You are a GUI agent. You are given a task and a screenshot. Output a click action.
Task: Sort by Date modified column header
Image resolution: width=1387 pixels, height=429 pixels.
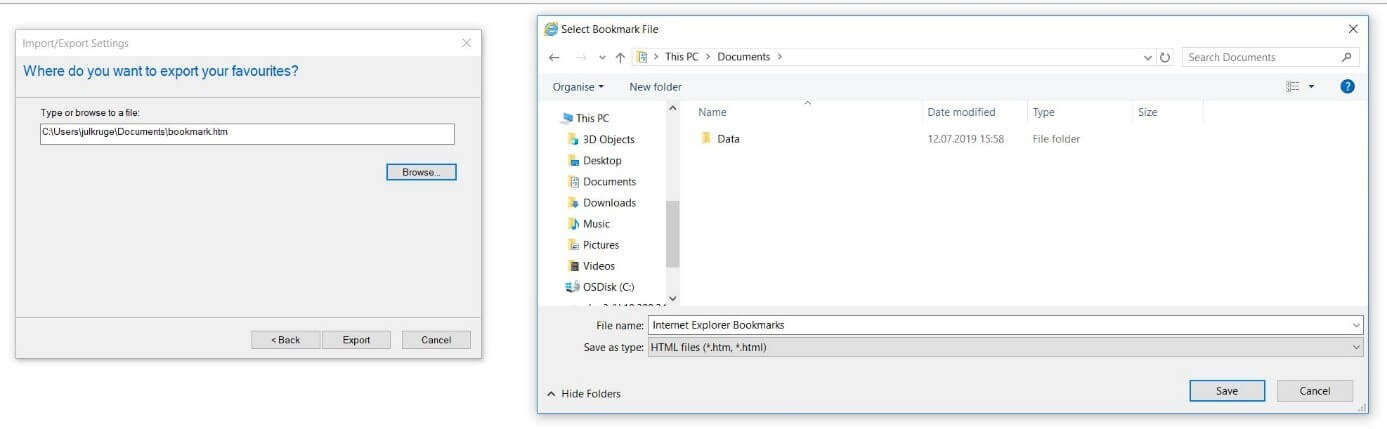(x=961, y=112)
